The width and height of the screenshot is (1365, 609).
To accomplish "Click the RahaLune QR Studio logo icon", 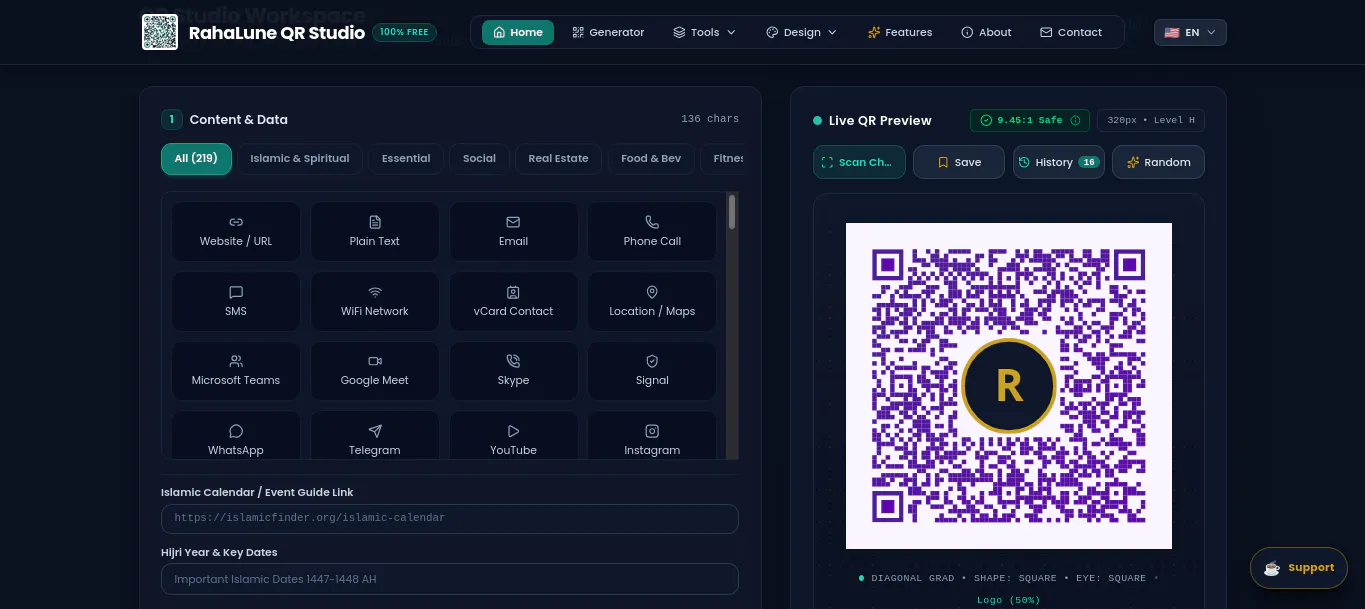I will pos(160,32).
